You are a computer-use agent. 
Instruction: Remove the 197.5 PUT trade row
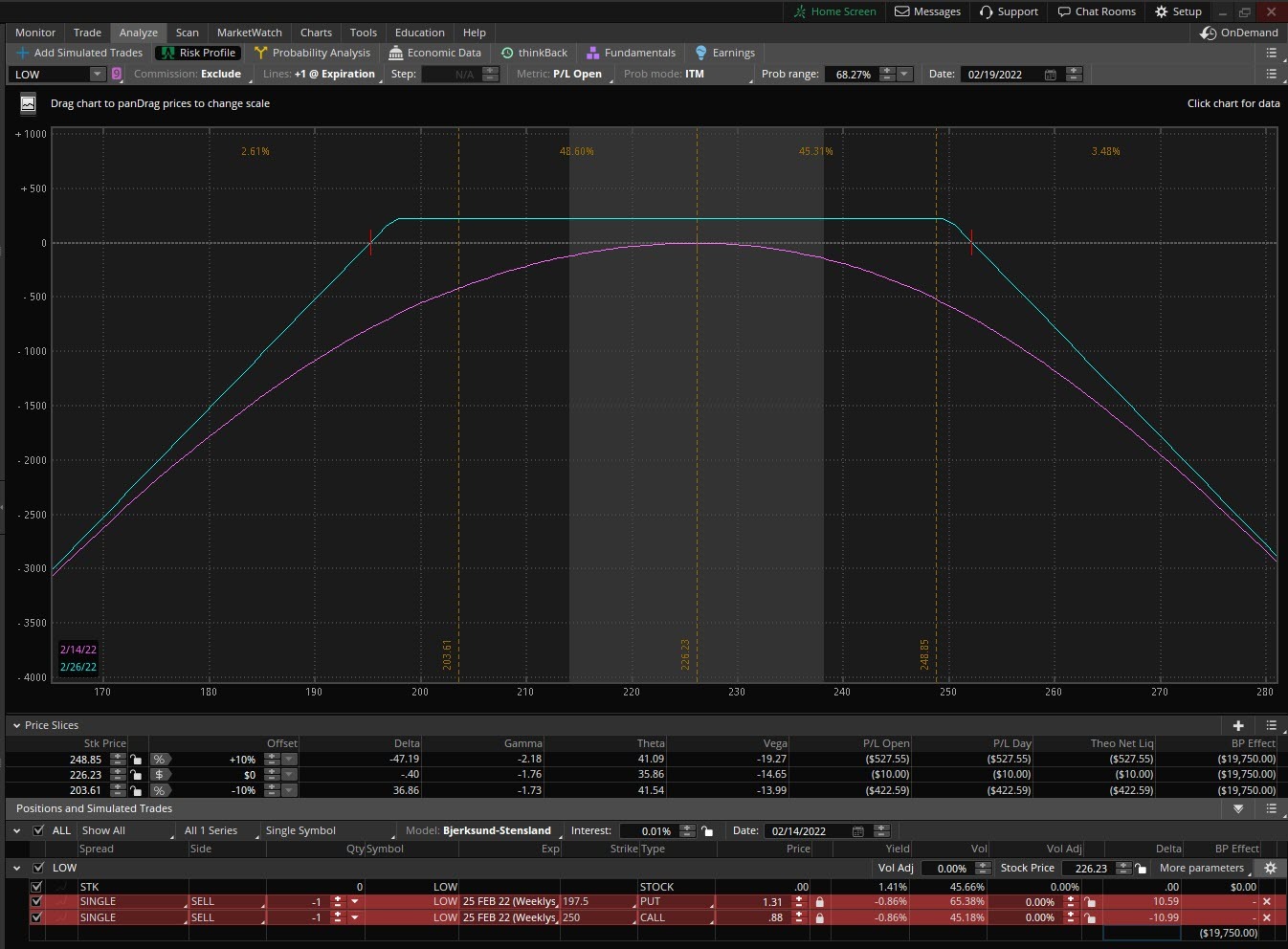click(1267, 901)
